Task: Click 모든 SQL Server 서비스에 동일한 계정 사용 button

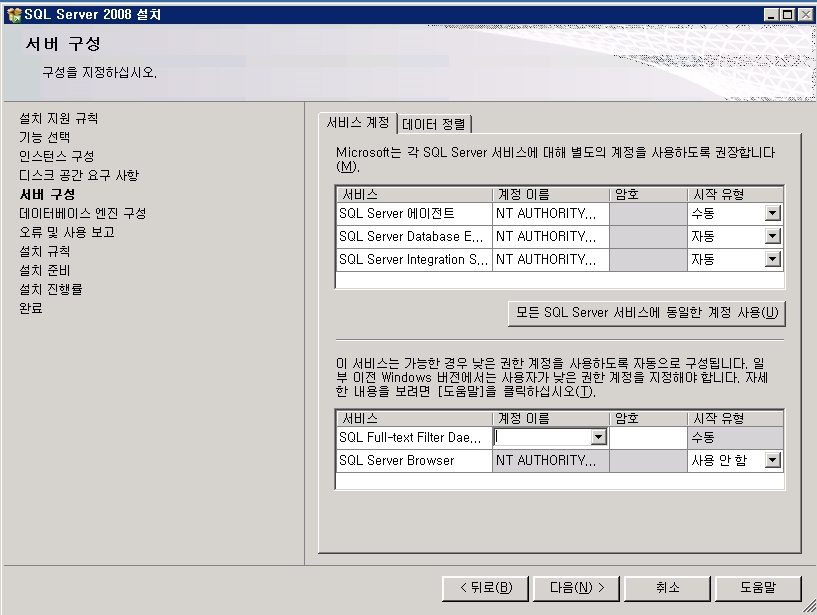Action: [647, 313]
